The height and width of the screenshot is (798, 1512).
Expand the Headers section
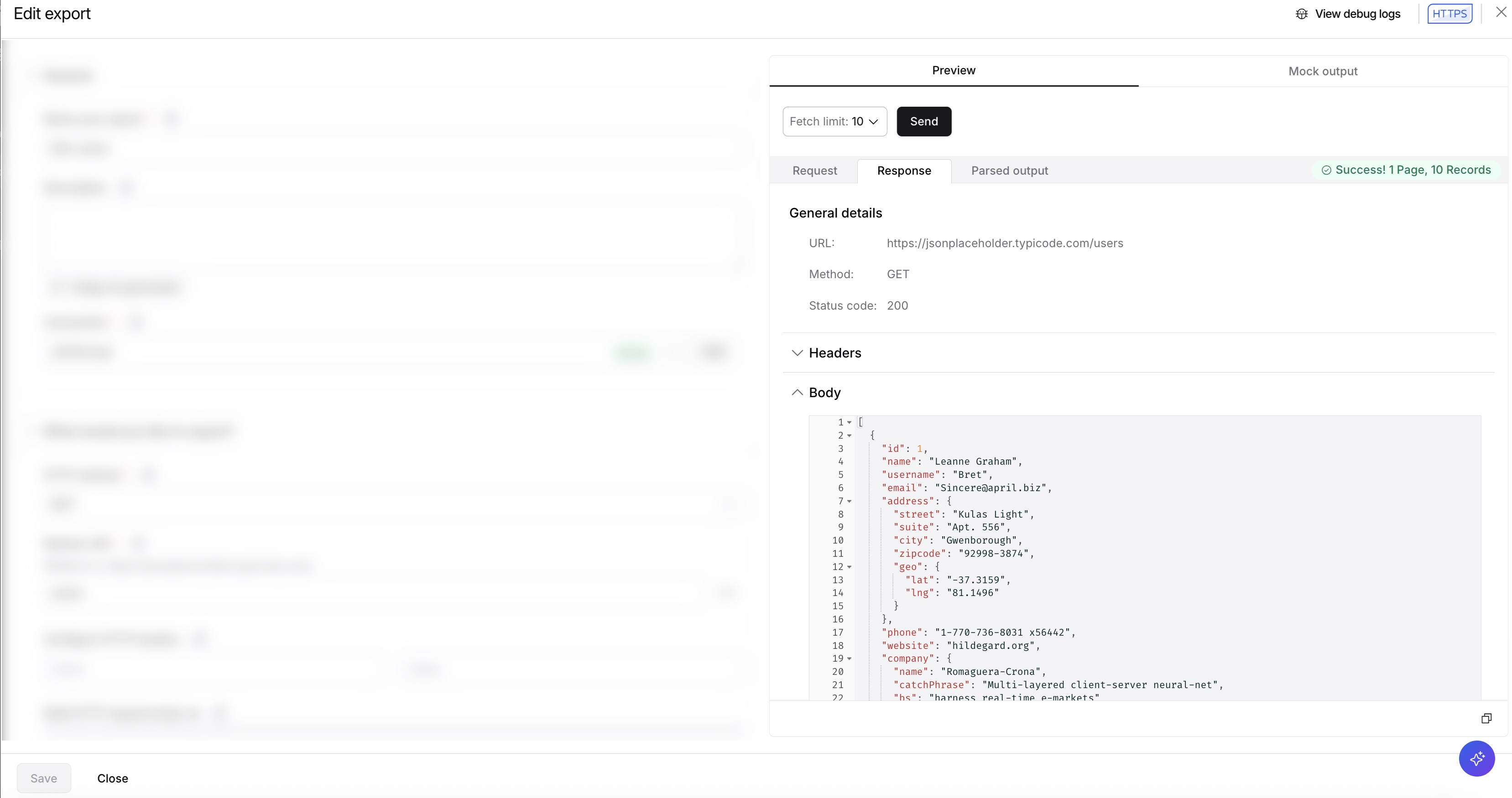tap(797, 352)
